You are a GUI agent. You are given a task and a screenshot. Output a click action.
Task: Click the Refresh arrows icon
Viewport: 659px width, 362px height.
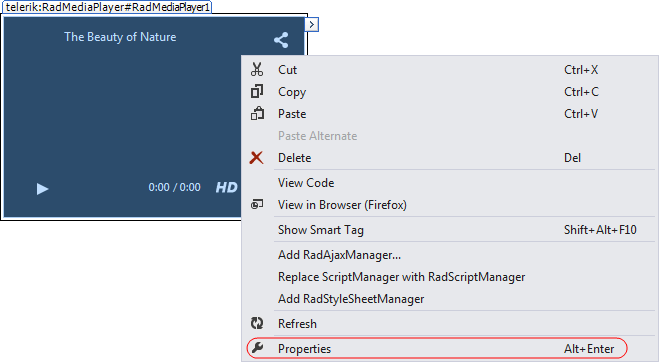(x=257, y=323)
